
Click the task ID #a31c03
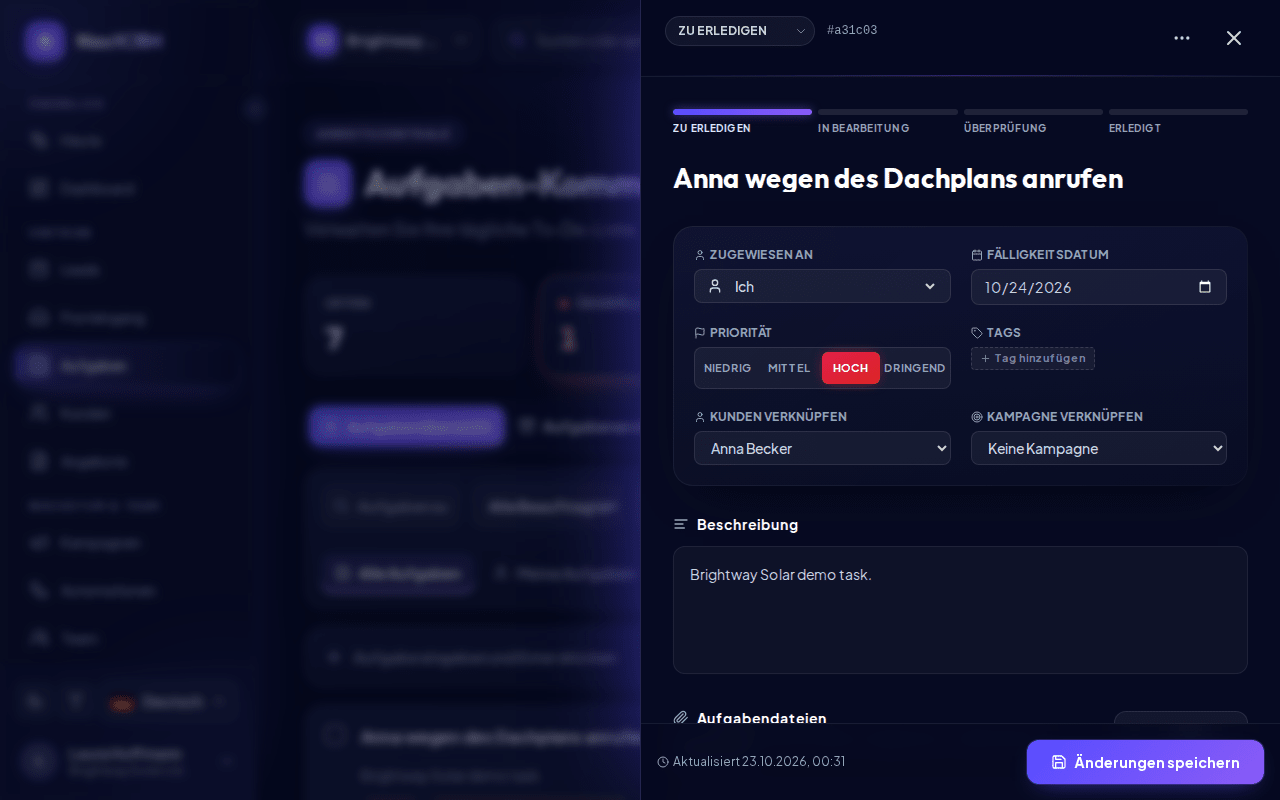[852, 30]
